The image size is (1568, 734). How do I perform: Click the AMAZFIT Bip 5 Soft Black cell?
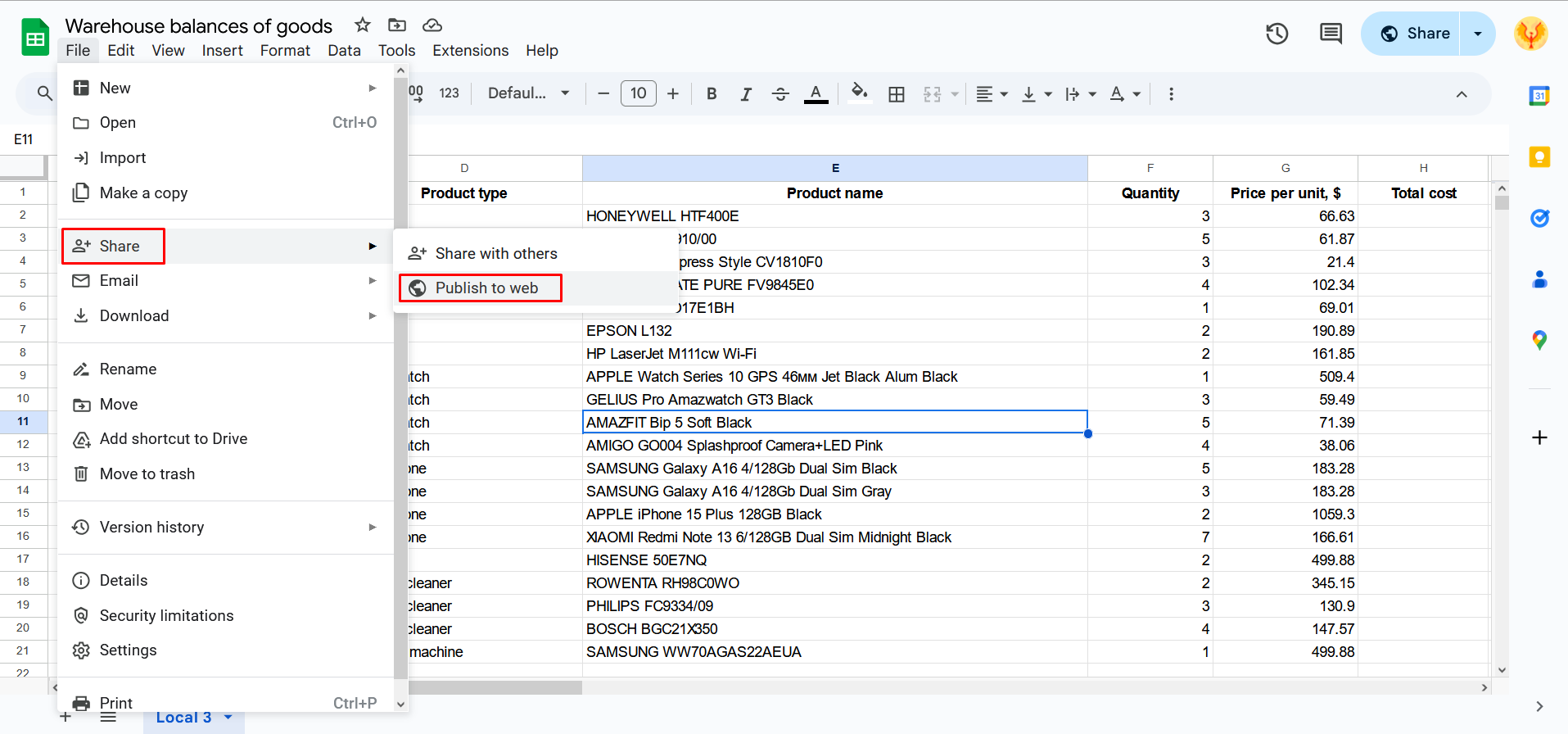(834, 422)
